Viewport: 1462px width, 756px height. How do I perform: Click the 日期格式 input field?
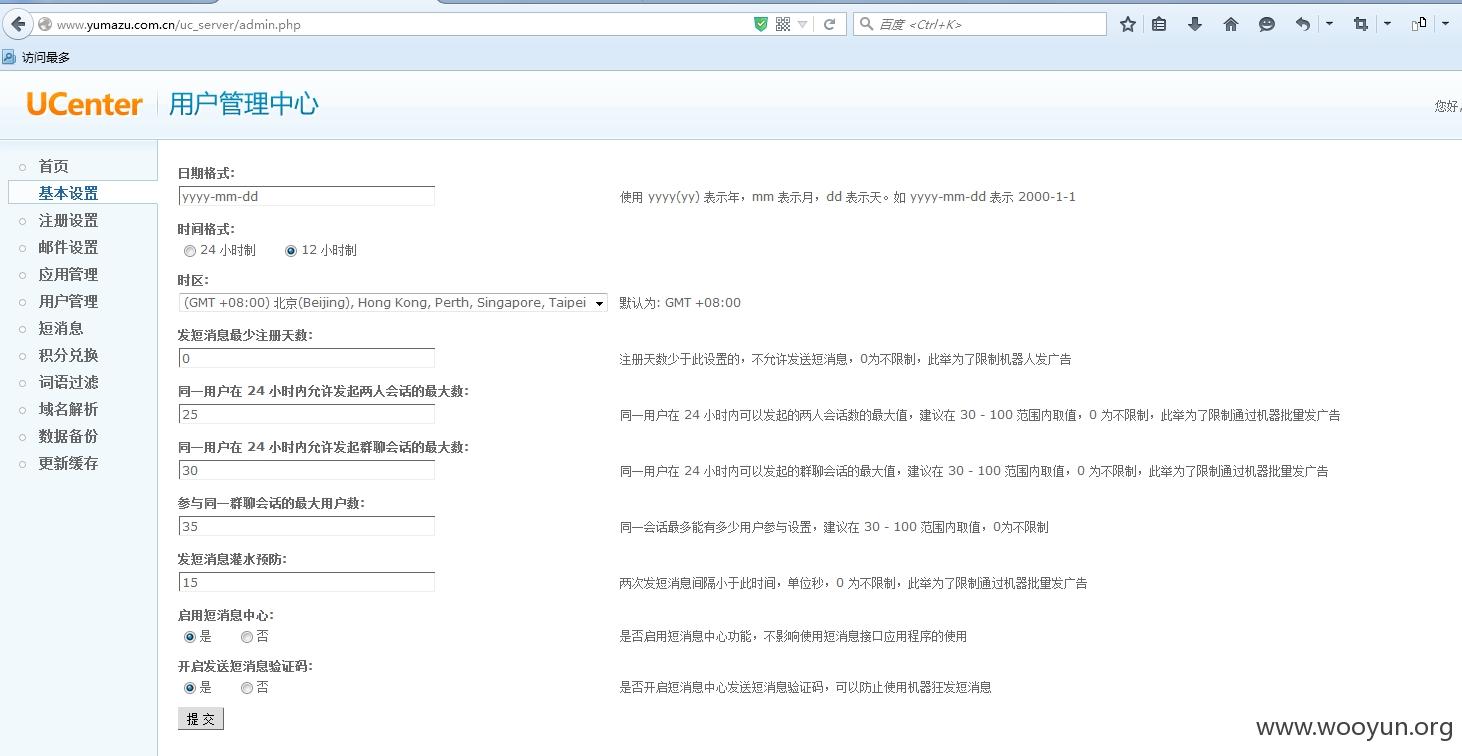coord(306,196)
